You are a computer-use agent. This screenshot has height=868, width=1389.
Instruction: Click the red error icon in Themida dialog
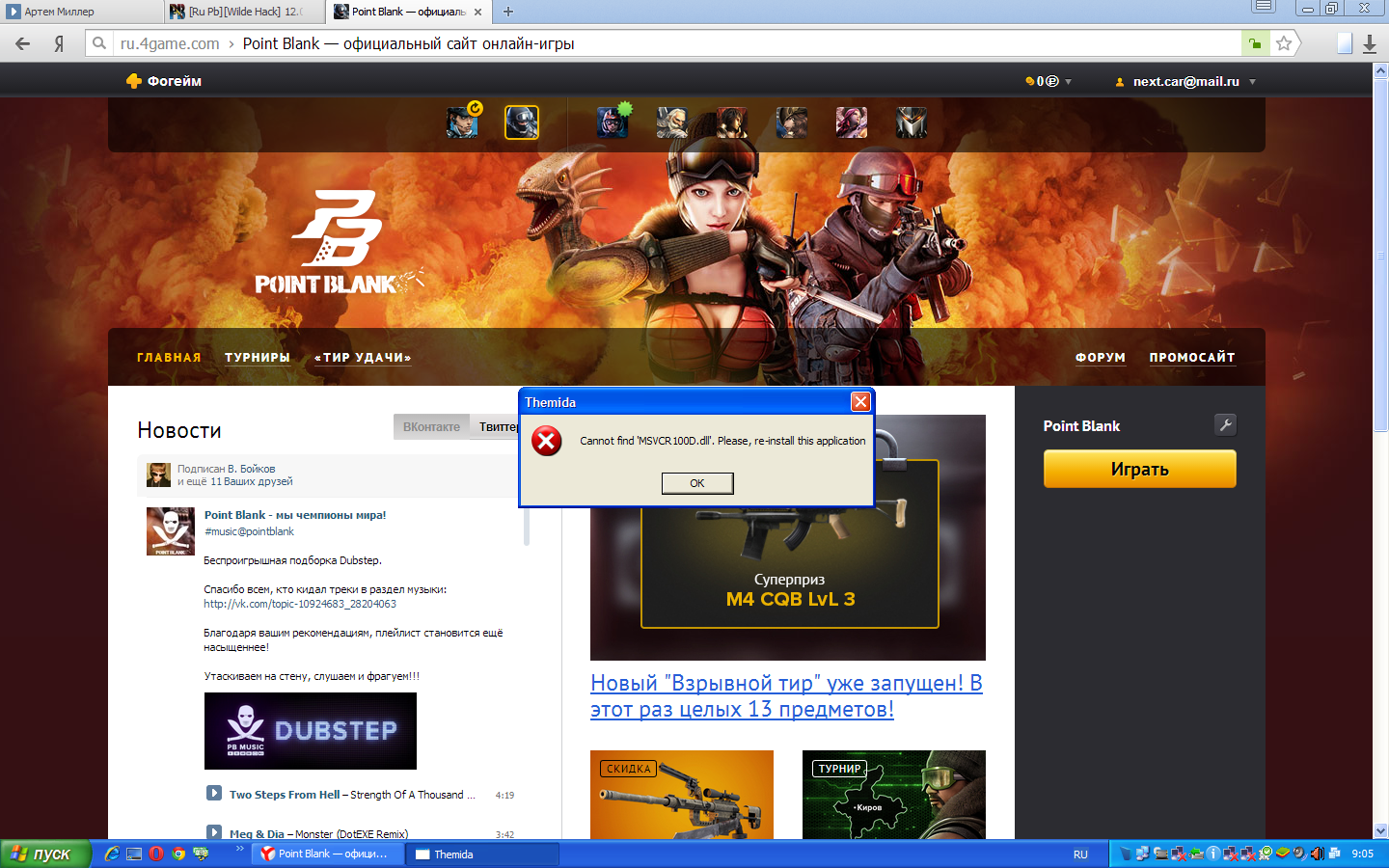[547, 442]
